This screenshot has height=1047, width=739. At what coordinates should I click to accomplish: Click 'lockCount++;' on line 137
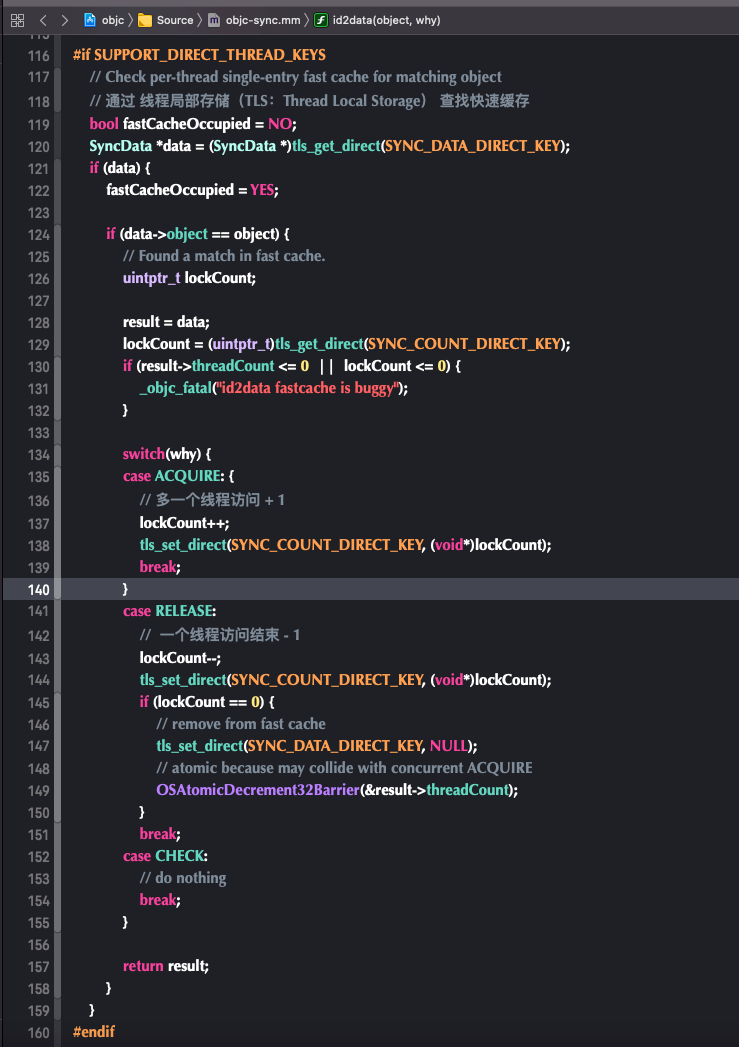[184, 523]
